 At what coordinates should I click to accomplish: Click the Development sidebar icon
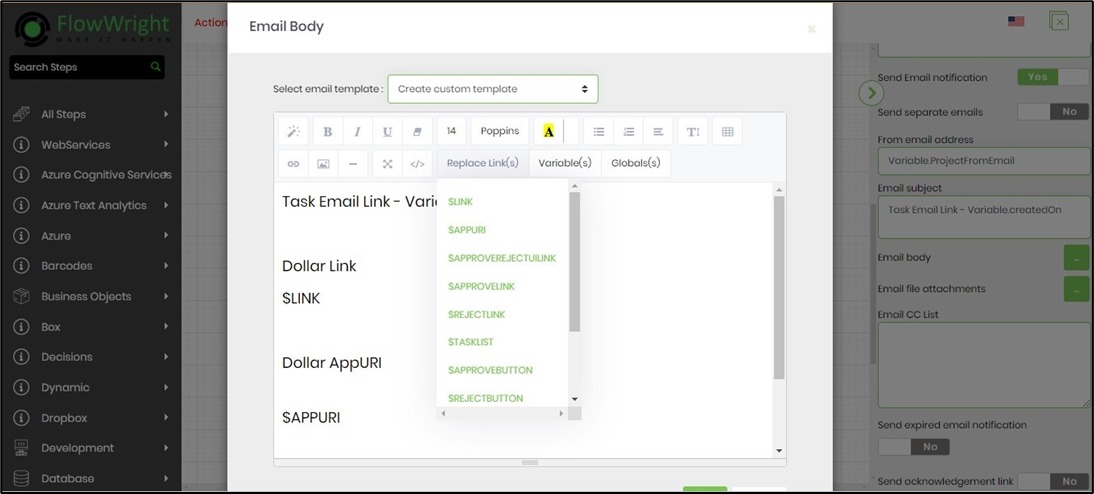(21, 447)
